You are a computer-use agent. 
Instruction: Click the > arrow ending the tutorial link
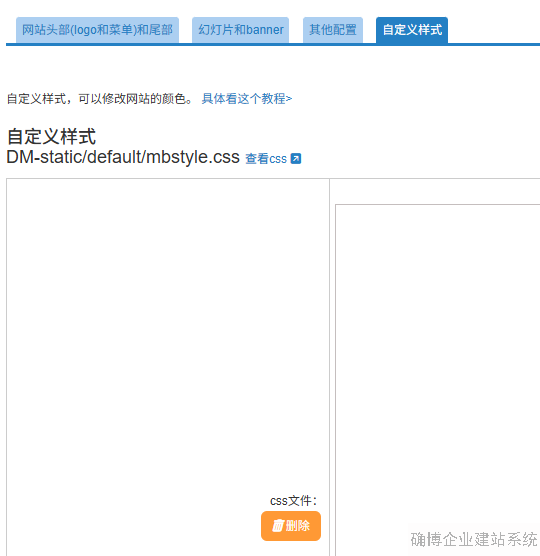coord(289,99)
